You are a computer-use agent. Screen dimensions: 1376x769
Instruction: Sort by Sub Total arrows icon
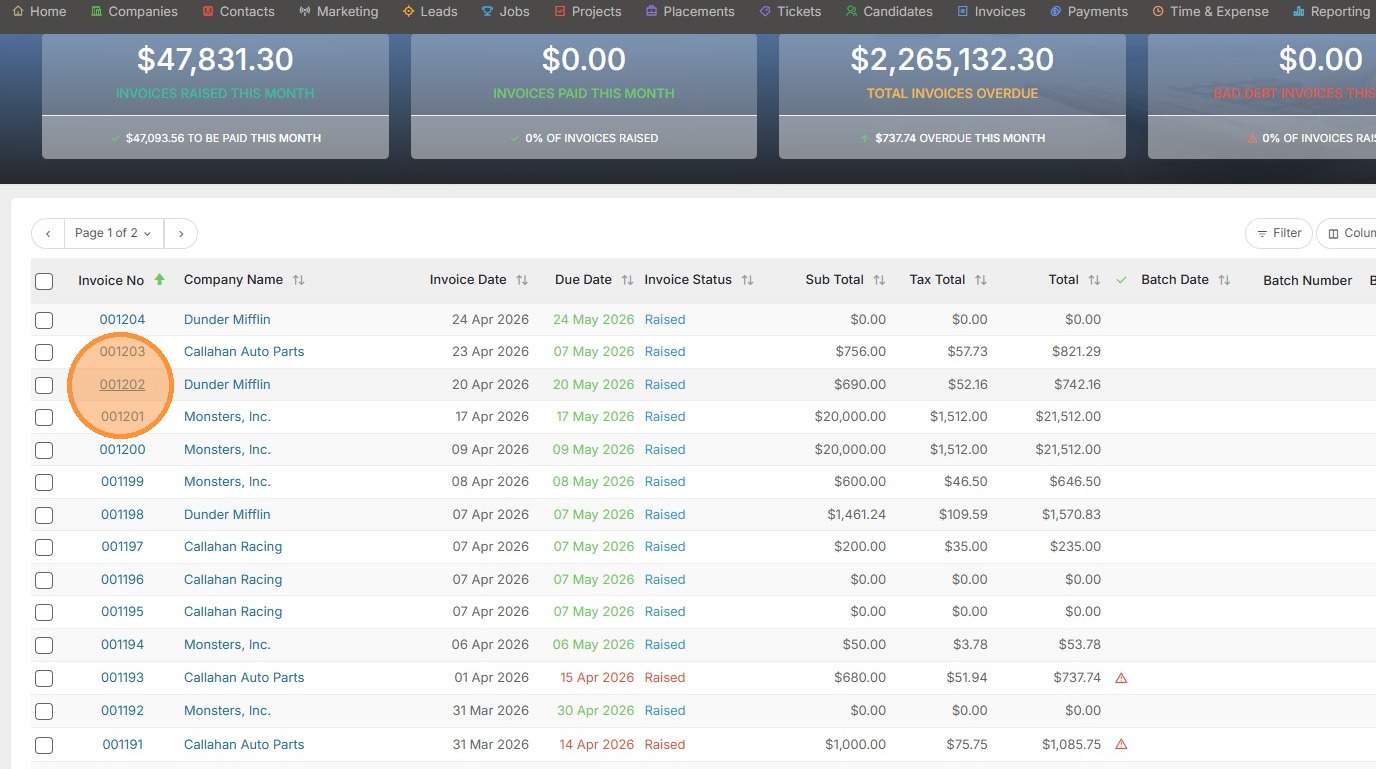coord(879,280)
